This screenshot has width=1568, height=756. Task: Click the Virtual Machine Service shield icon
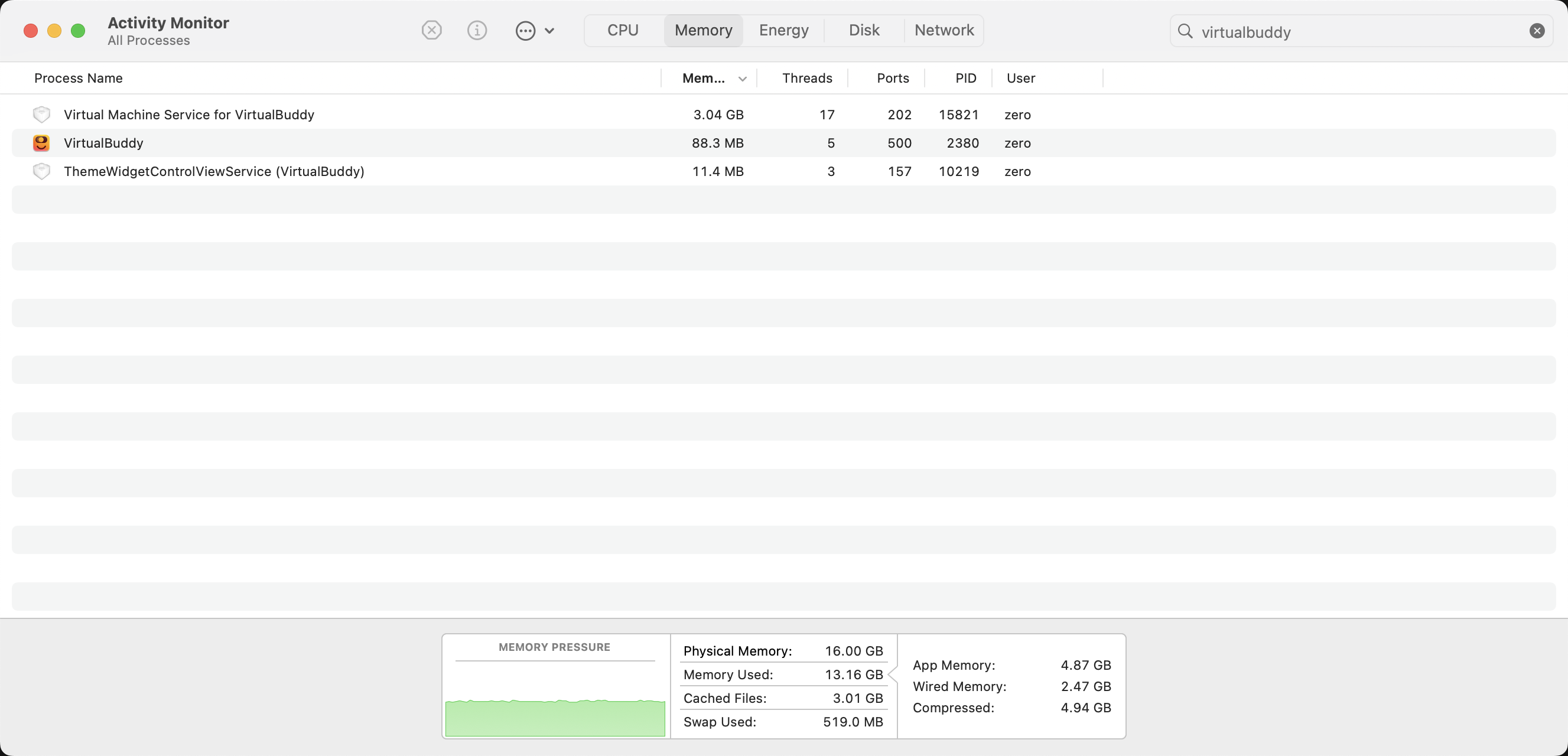(x=41, y=115)
